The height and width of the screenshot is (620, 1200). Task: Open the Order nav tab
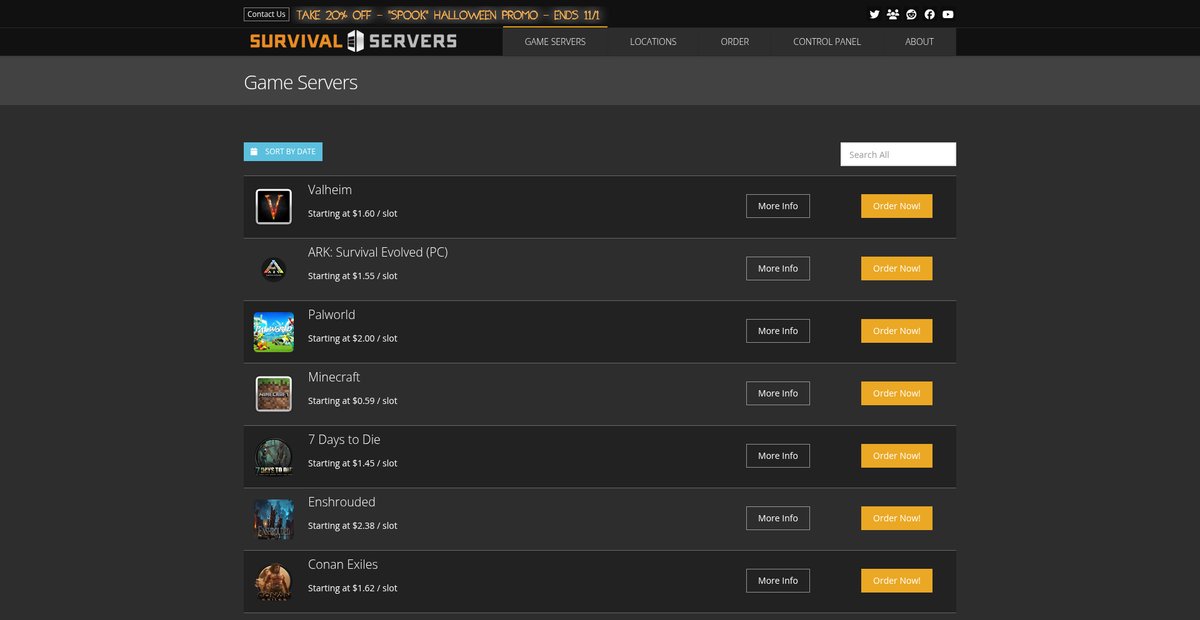tap(735, 42)
